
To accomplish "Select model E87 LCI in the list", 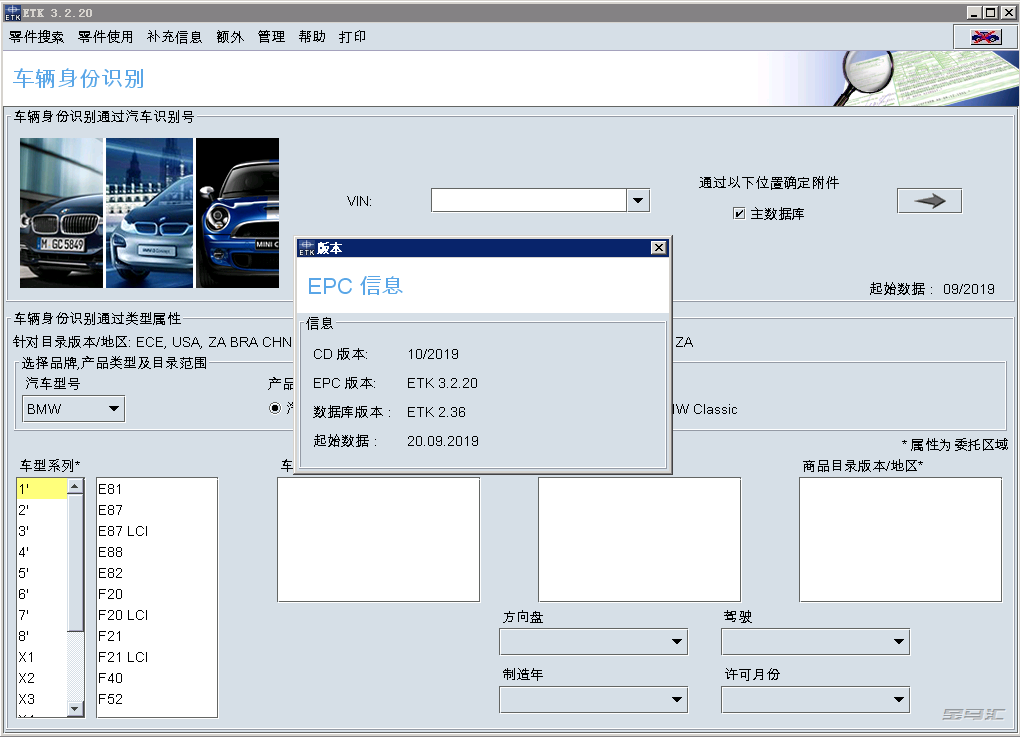I will coord(157,531).
